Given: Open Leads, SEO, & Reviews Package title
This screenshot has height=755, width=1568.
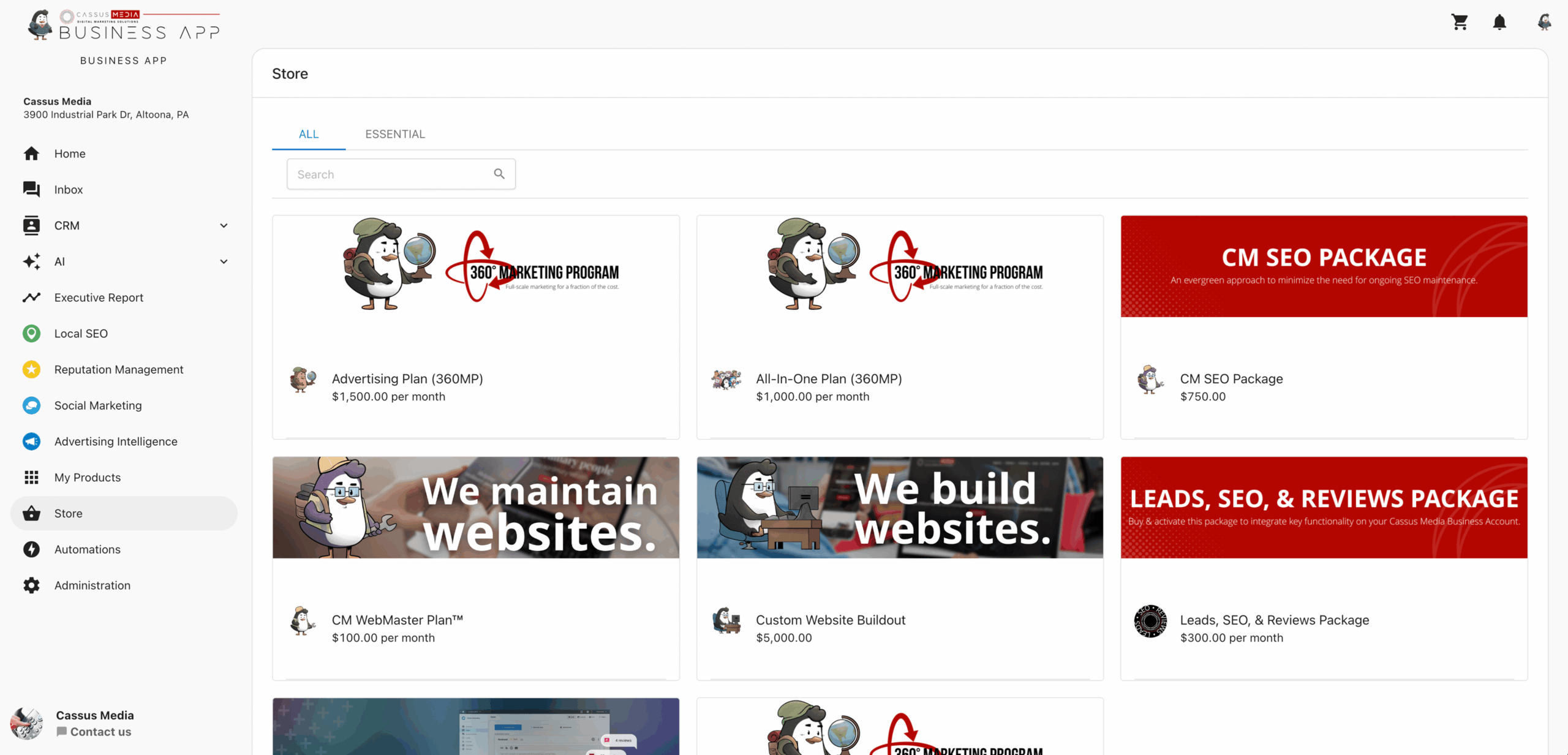Looking at the screenshot, I should 1275,620.
